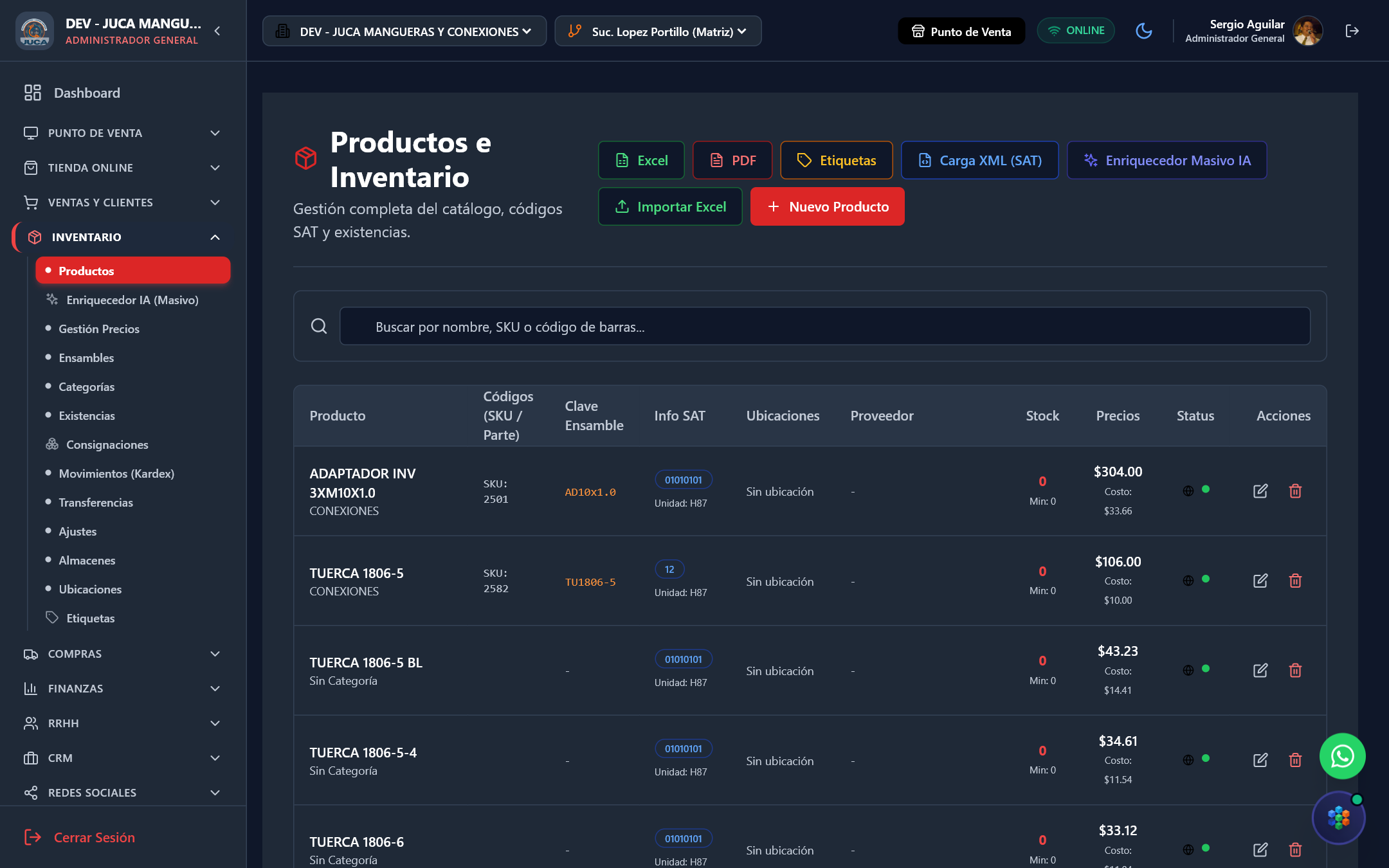
Task: Click the Enriquecedor Masivo IA button
Action: [x=1167, y=160]
